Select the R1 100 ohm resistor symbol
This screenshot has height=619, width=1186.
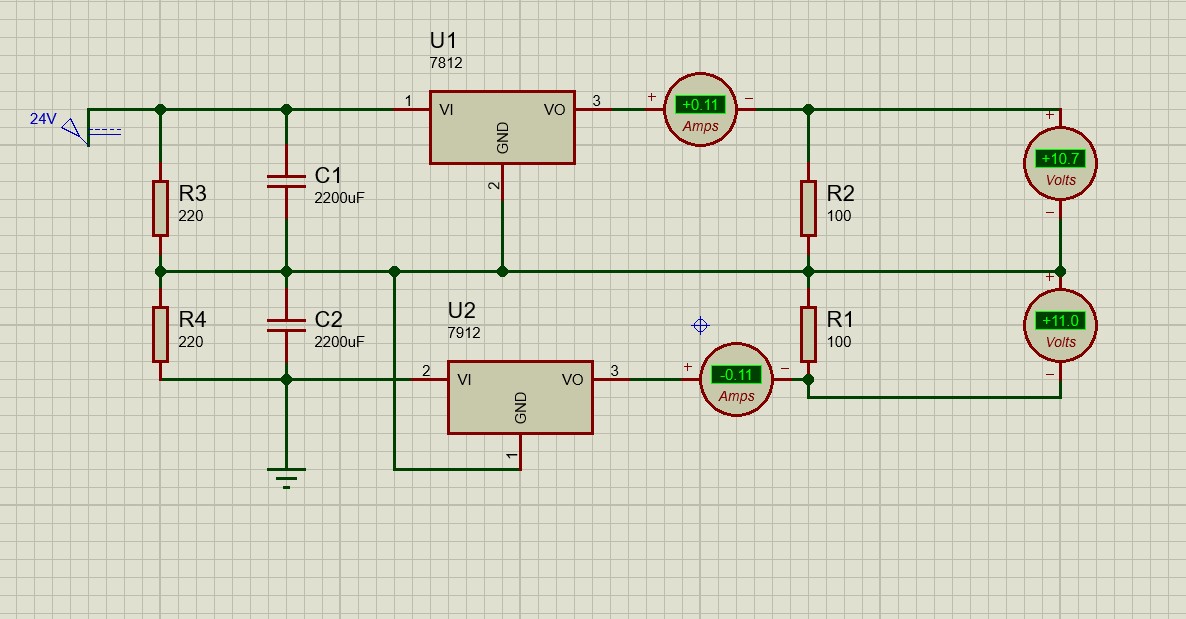pyautogui.click(x=808, y=334)
